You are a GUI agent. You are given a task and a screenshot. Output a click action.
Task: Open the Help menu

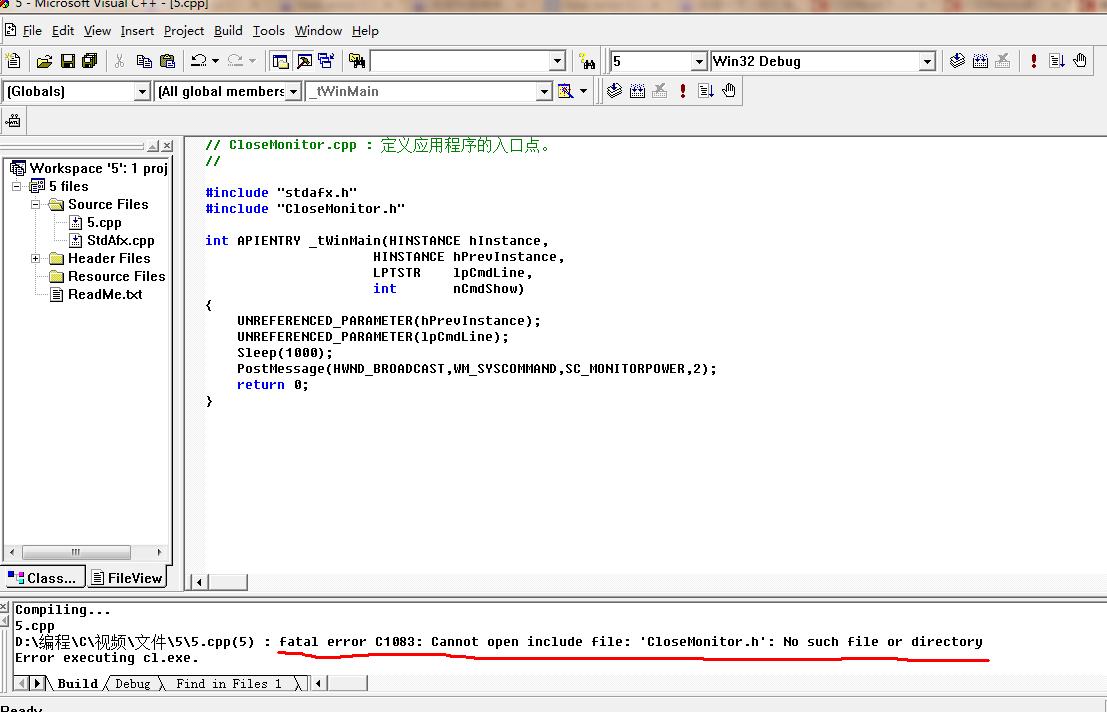pos(365,31)
